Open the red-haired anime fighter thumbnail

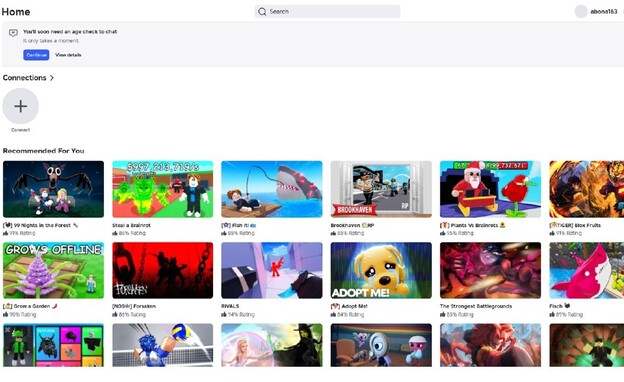coord(490,345)
